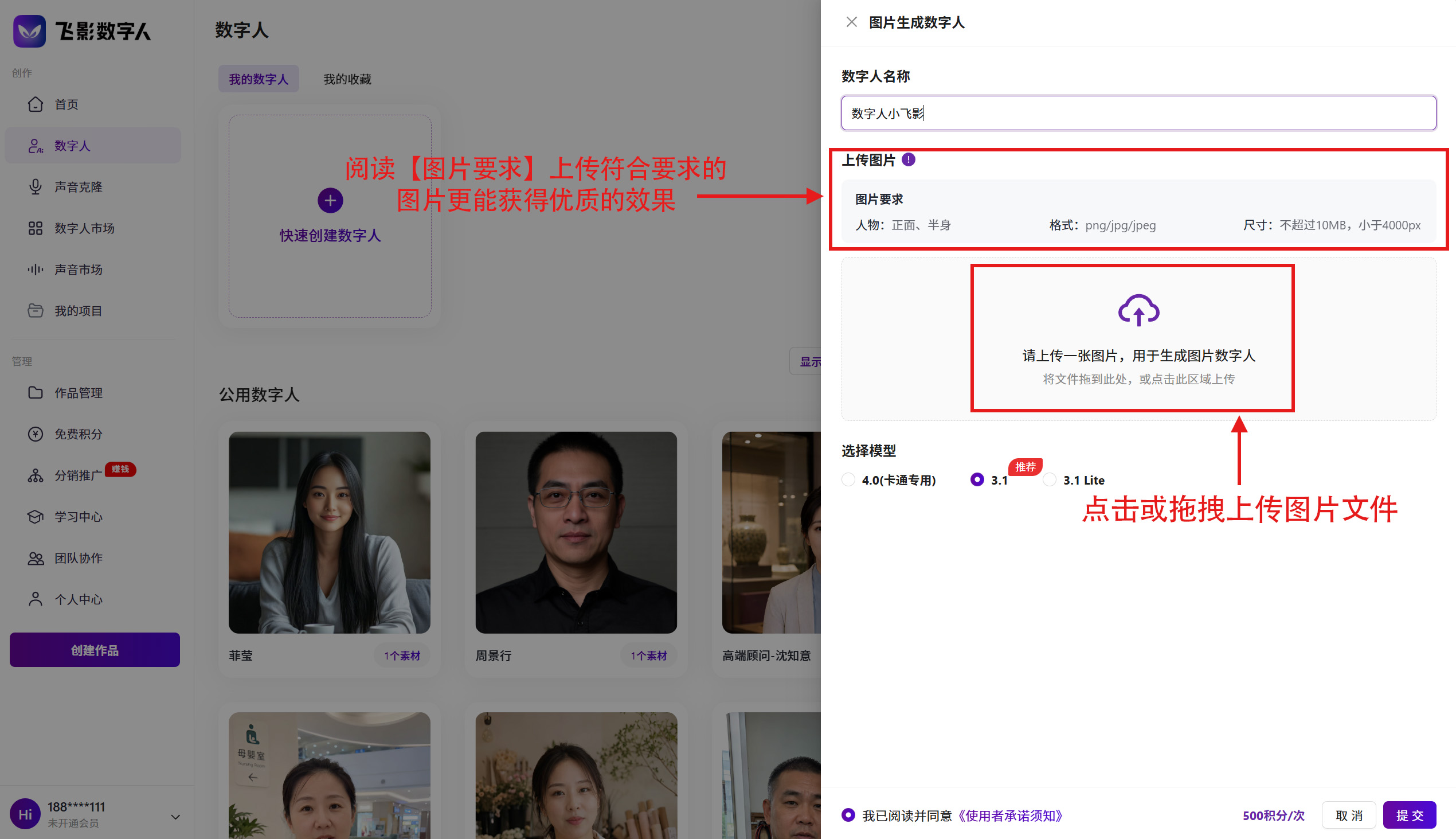Click 快速创建数字人 text link
The image size is (1456, 839).
[x=330, y=236]
